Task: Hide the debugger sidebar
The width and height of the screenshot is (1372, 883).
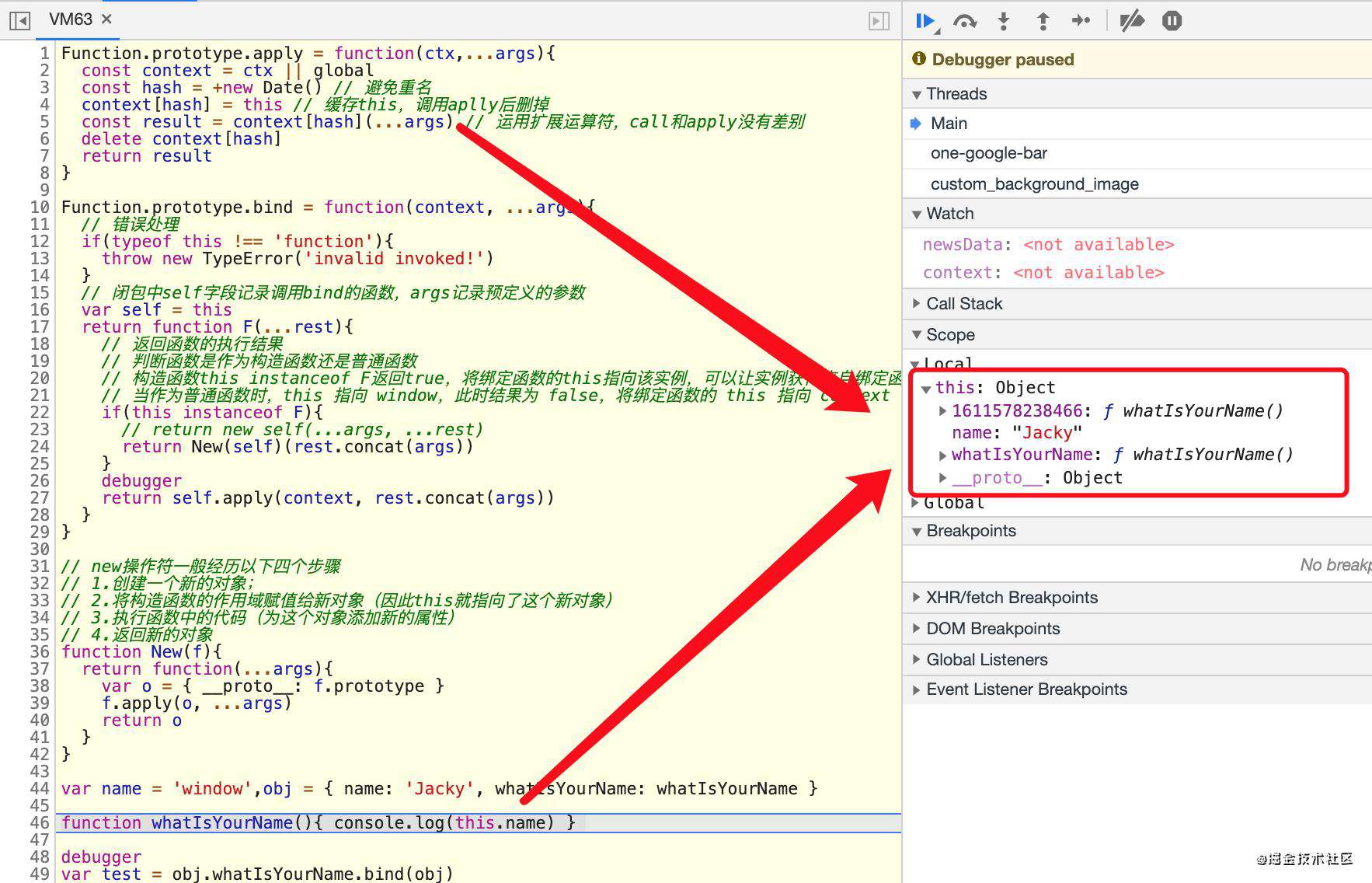Action: coord(879,21)
